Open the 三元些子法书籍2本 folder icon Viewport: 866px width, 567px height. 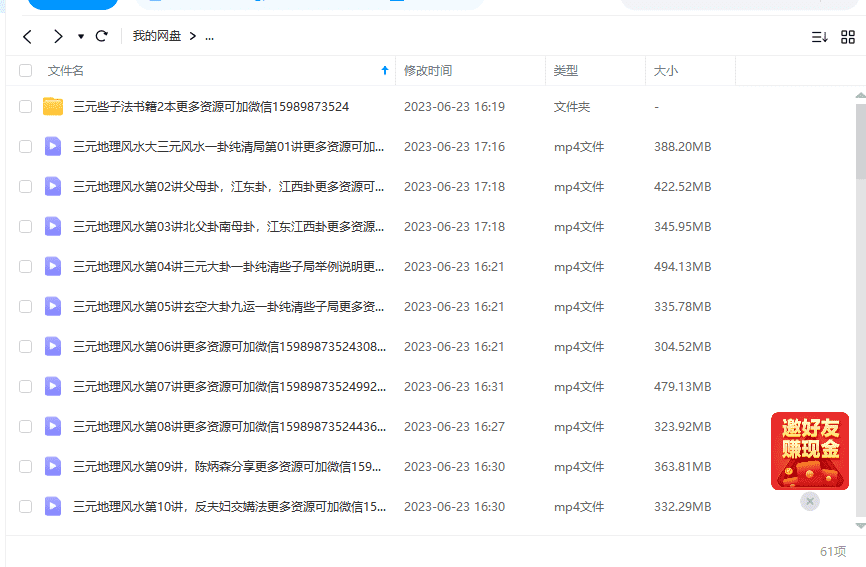coord(53,107)
